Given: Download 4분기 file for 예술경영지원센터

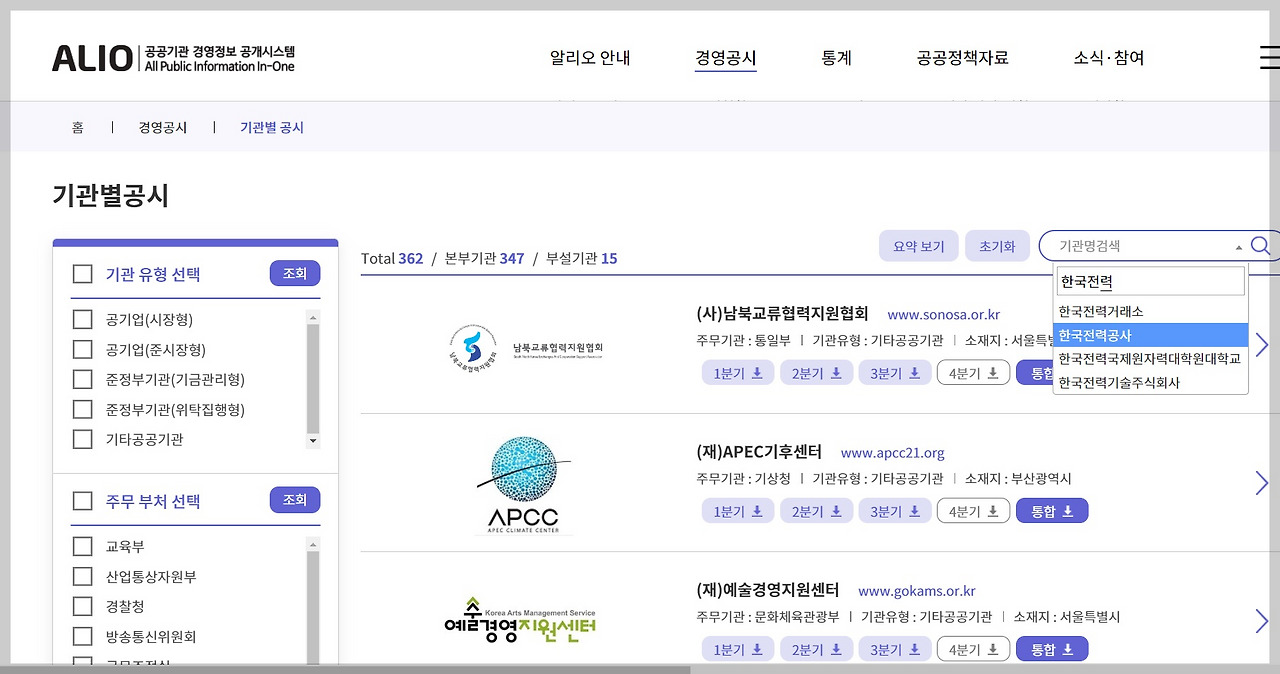Looking at the screenshot, I should 973,648.
